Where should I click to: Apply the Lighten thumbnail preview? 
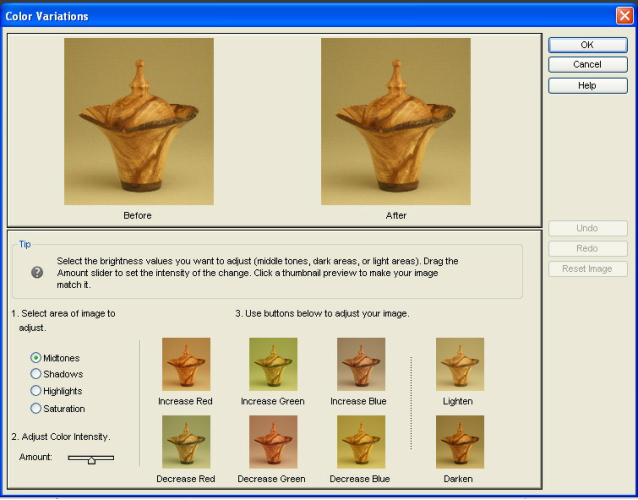460,364
